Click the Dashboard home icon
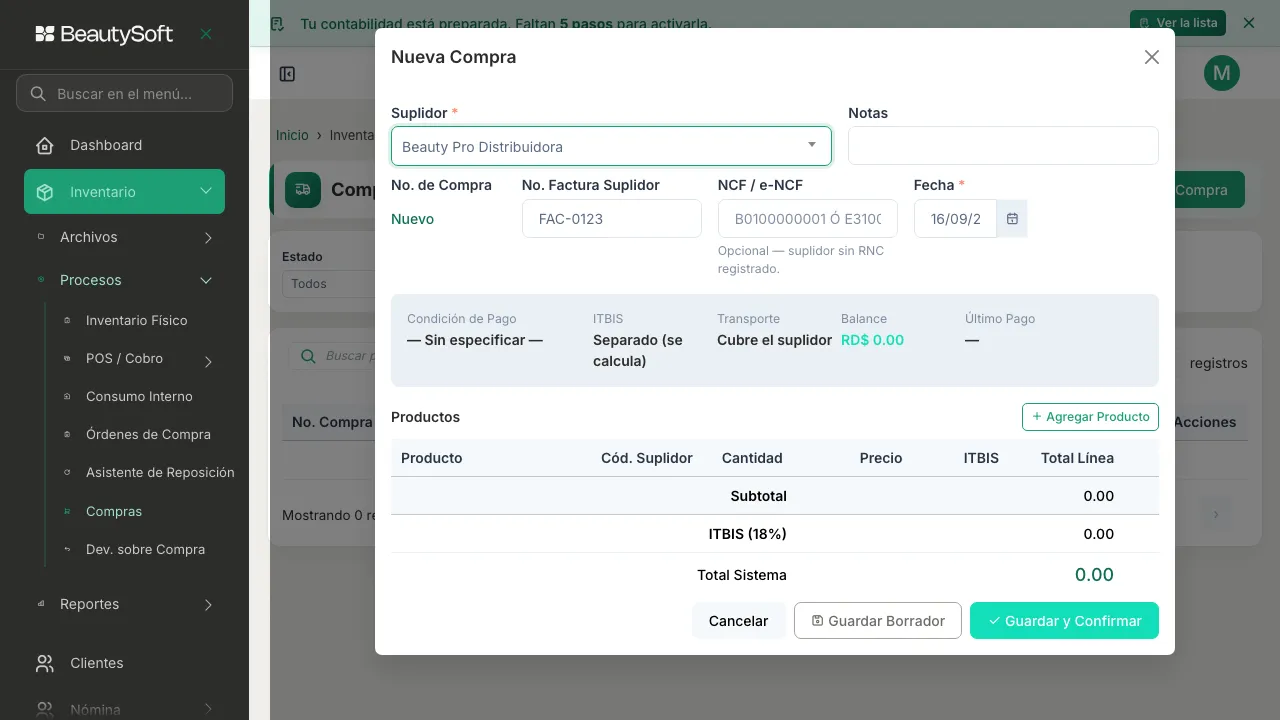The image size is (1280, 720). 45,145
